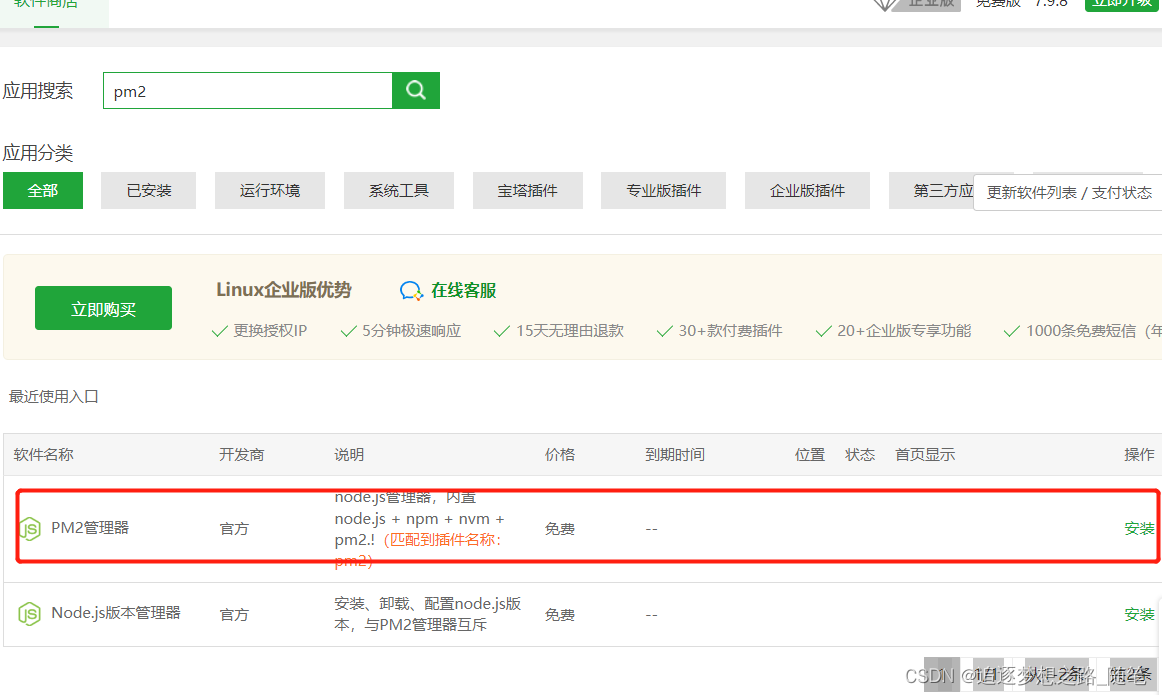This screenshot has height=695, width=1162.
Task: Click the 5分钟极速响应 feature text
Action: (x=411, y=330)
